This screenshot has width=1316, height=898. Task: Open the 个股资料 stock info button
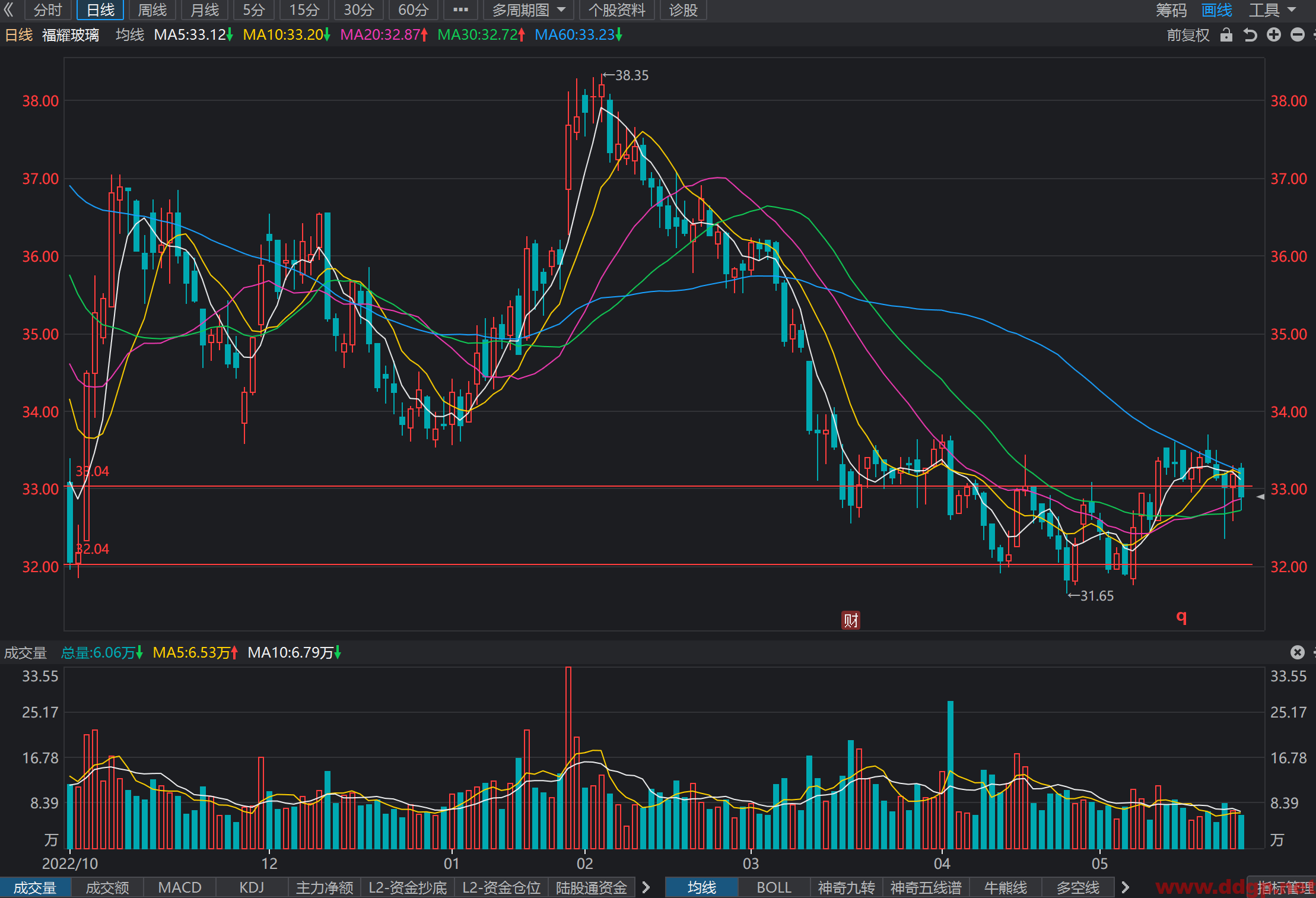tap(616, 9)
